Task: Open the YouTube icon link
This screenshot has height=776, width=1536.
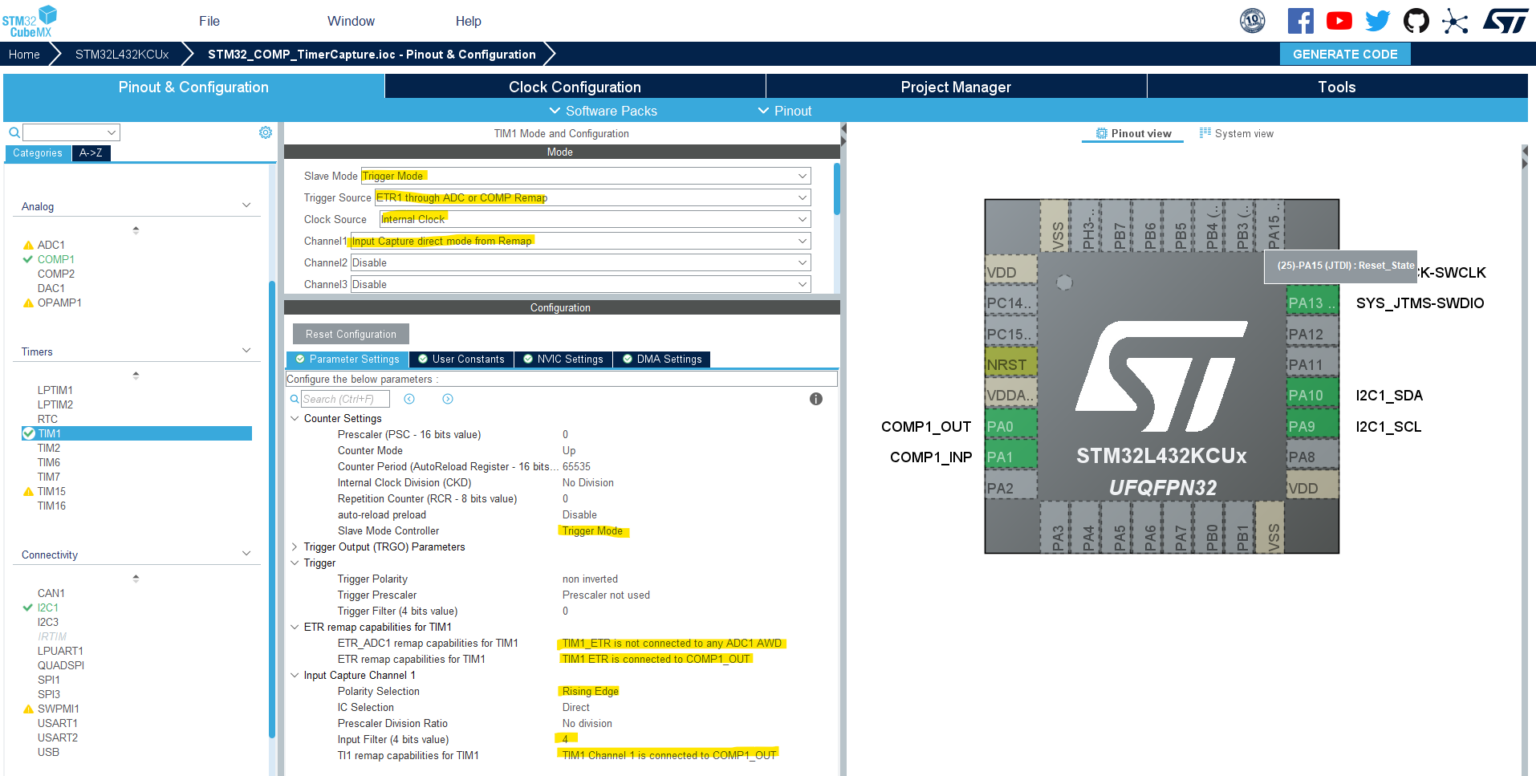Action: tap(1339, 21)
